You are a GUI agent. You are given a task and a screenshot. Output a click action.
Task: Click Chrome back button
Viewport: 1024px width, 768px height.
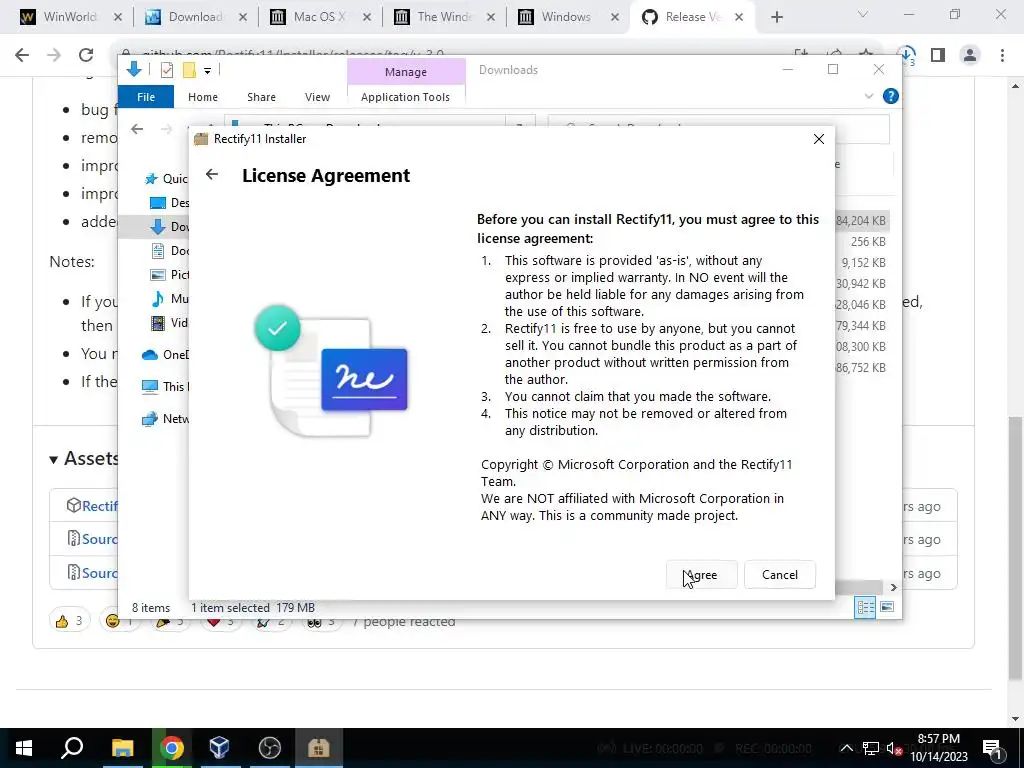pos(22,55)
